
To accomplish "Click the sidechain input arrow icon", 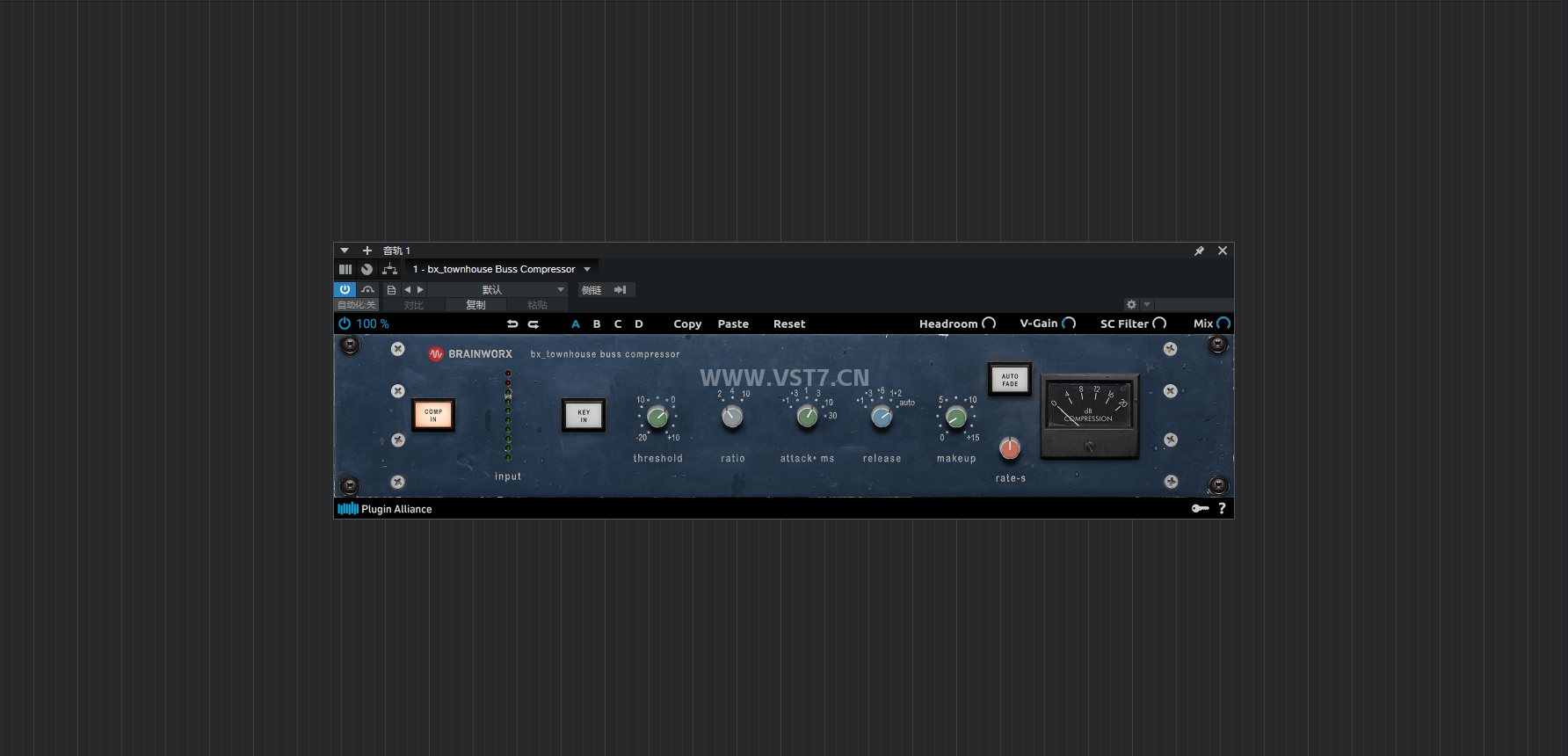I will [x=621, y=289].
